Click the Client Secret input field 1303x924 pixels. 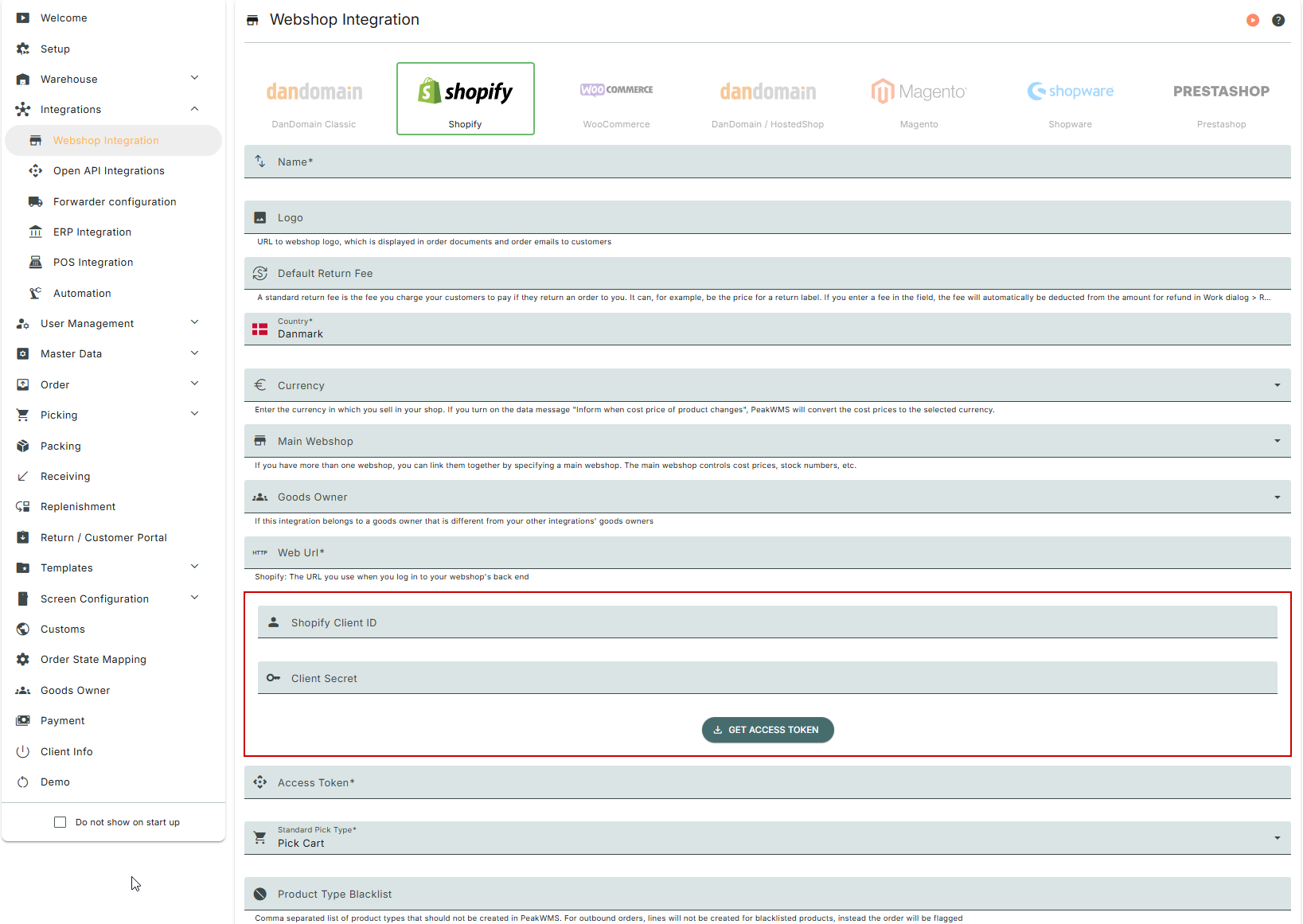[767, 678]
